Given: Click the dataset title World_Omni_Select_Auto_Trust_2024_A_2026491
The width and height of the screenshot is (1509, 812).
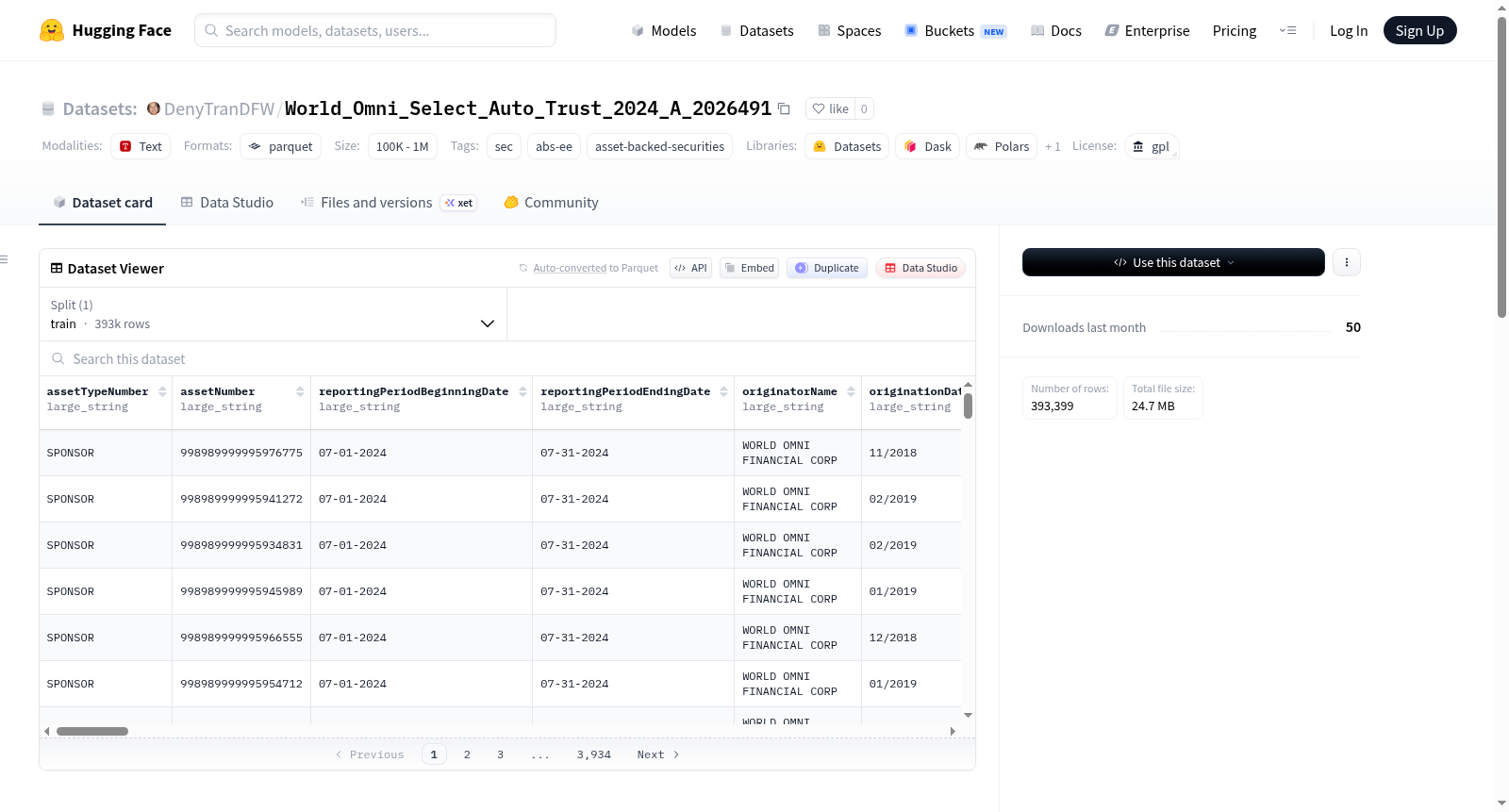Looking at the screenshot, I should pyautogui.click(x=528, y=108).
